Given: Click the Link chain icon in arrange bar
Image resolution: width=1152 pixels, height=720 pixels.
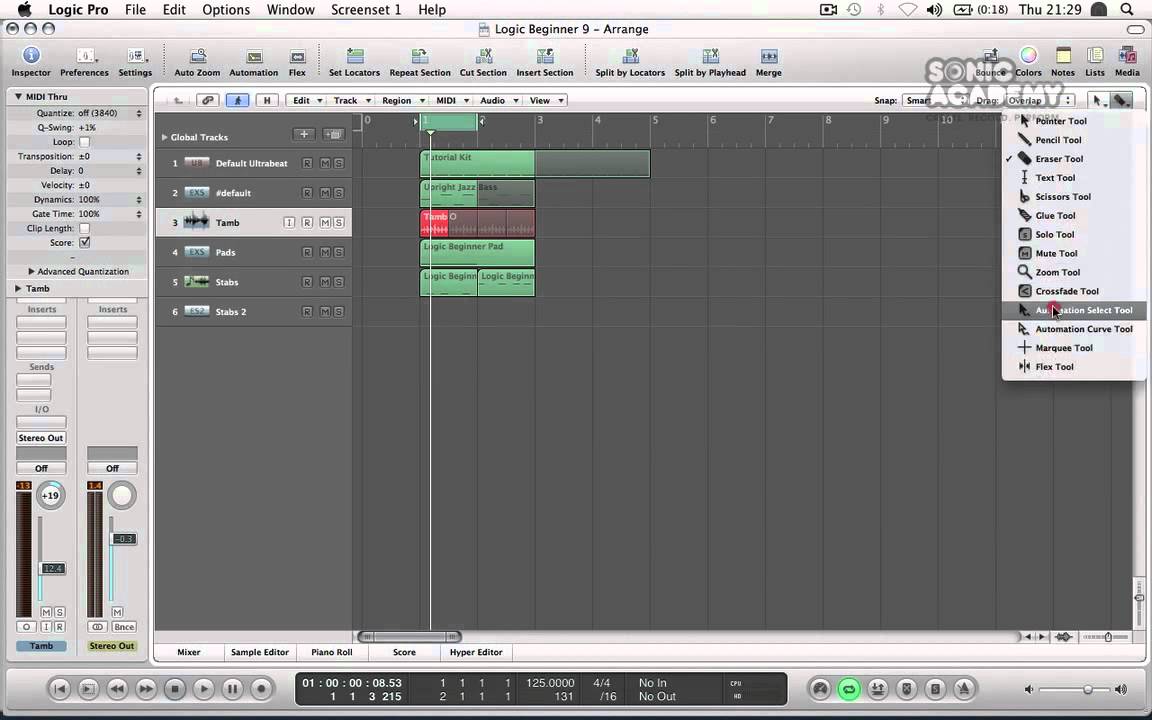Looking at the screenshot, I should [x=208, y=101].
